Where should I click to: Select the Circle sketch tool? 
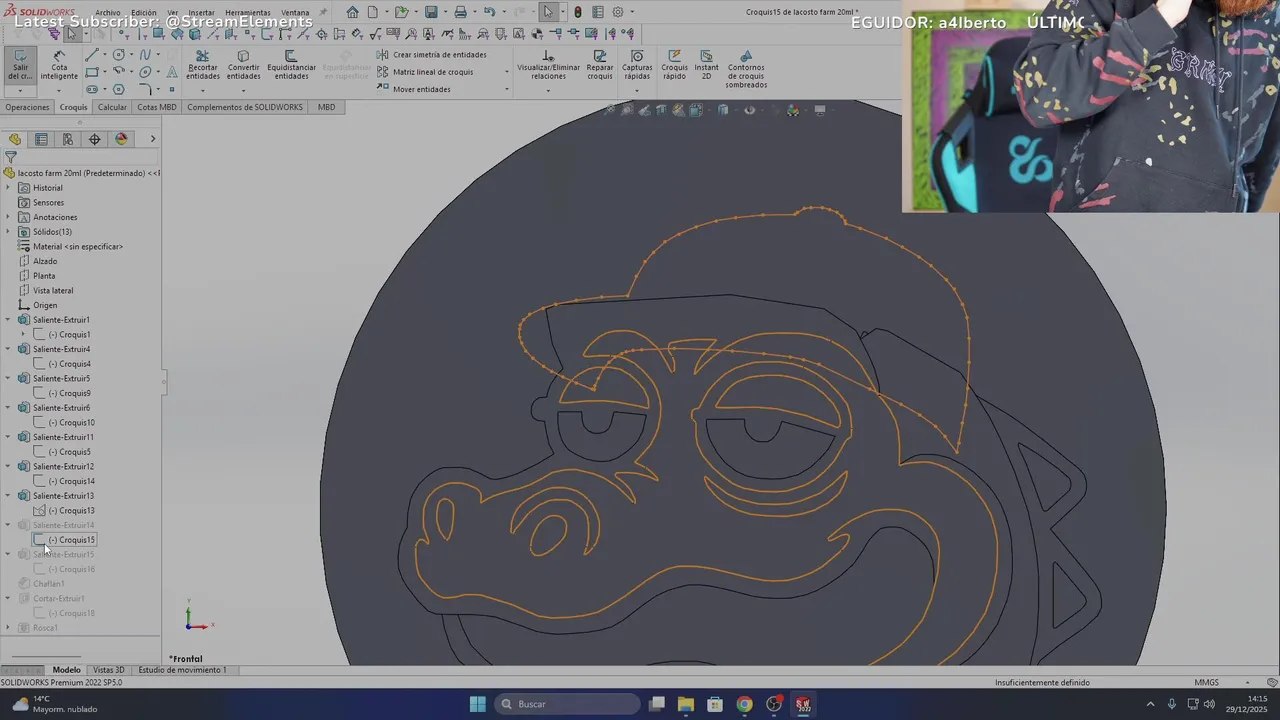point(118,54)
